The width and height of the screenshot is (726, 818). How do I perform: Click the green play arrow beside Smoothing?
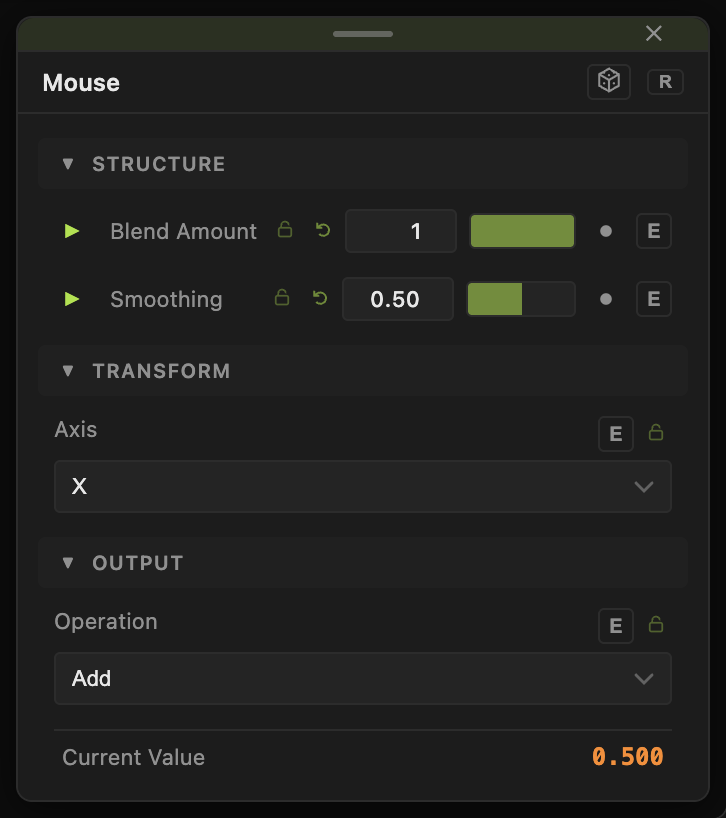coord(71,299)
